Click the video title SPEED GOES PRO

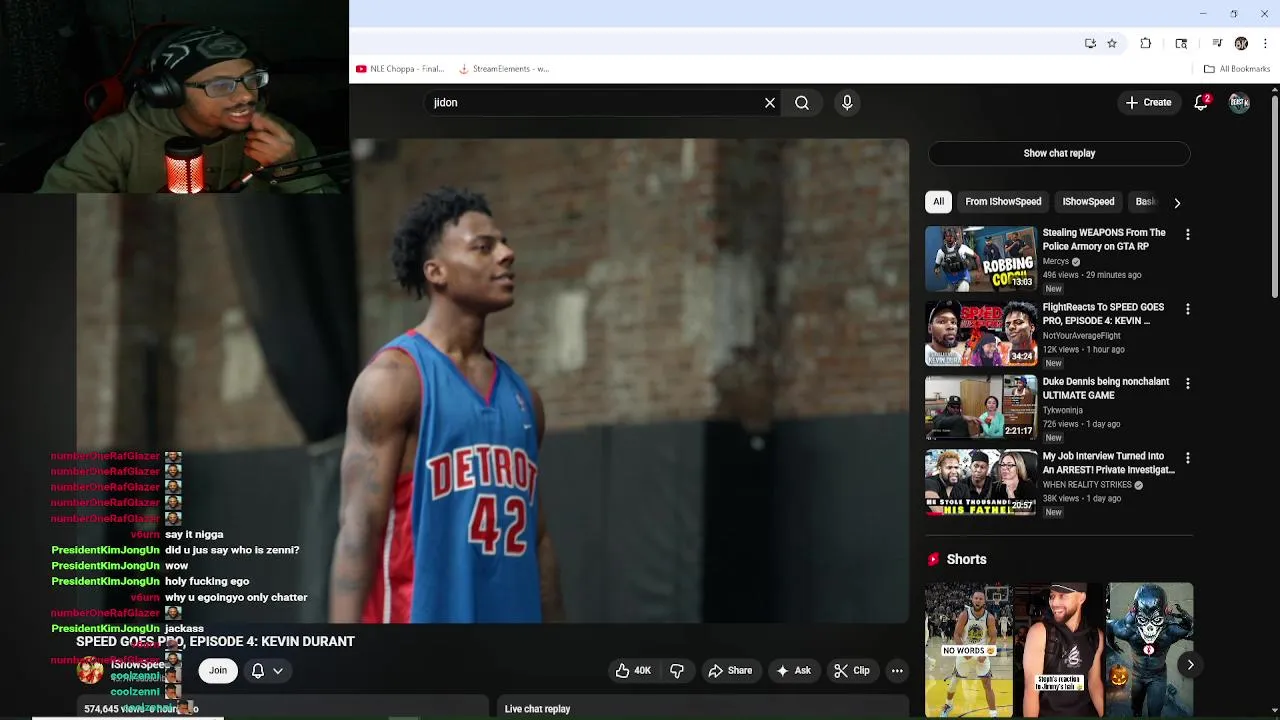[215, 641]
